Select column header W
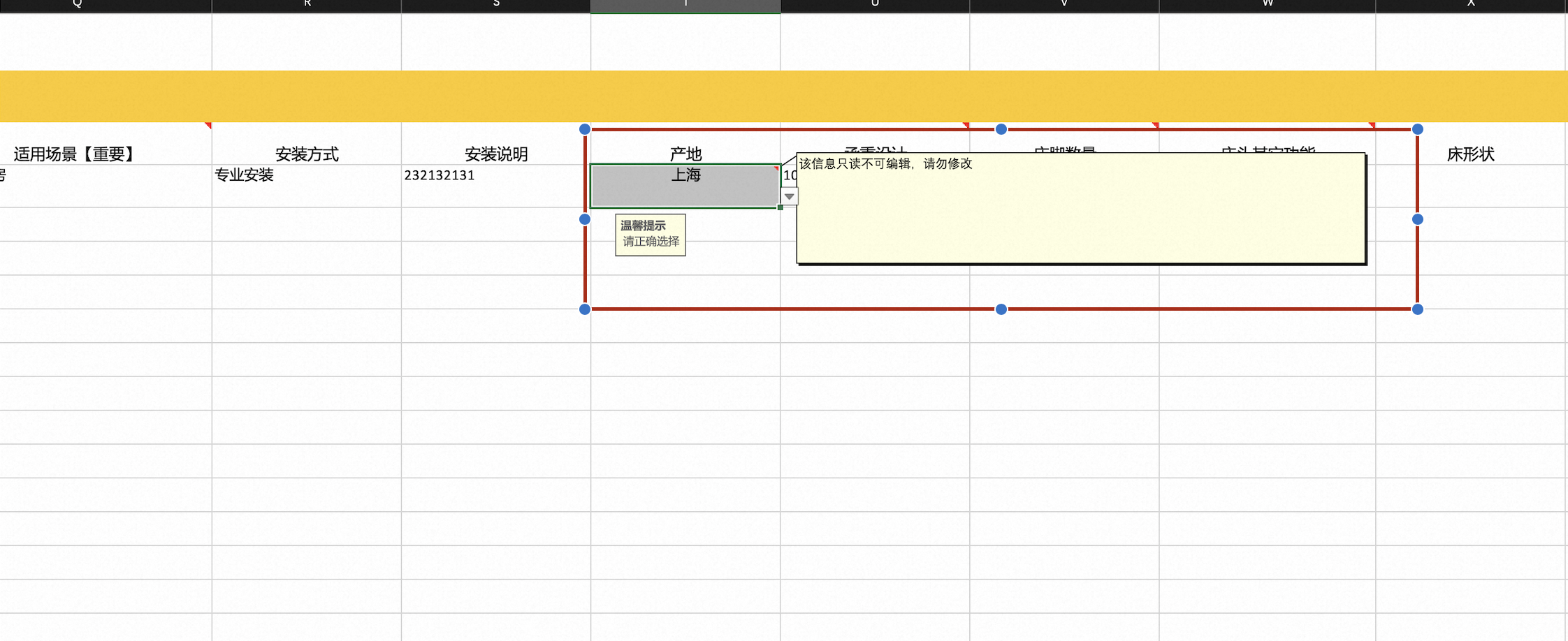Image resolution: width=1568 pixels, height=641 pixels. tap(1267, 6)
